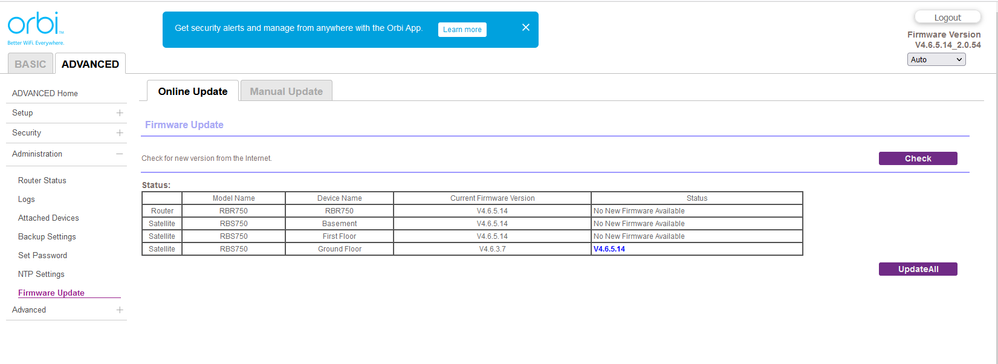This screenshot has width=998, height=364.
Task: Click the Basement device name cell
Action: pos(339,224)
